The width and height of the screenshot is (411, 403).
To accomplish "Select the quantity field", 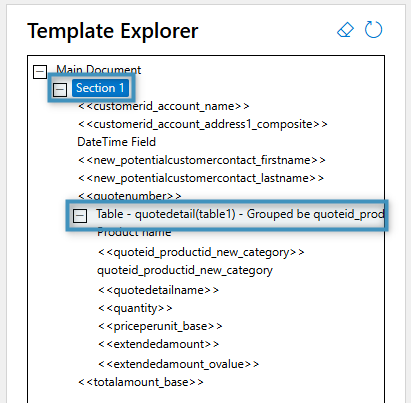I will click(x=135, y=308).
